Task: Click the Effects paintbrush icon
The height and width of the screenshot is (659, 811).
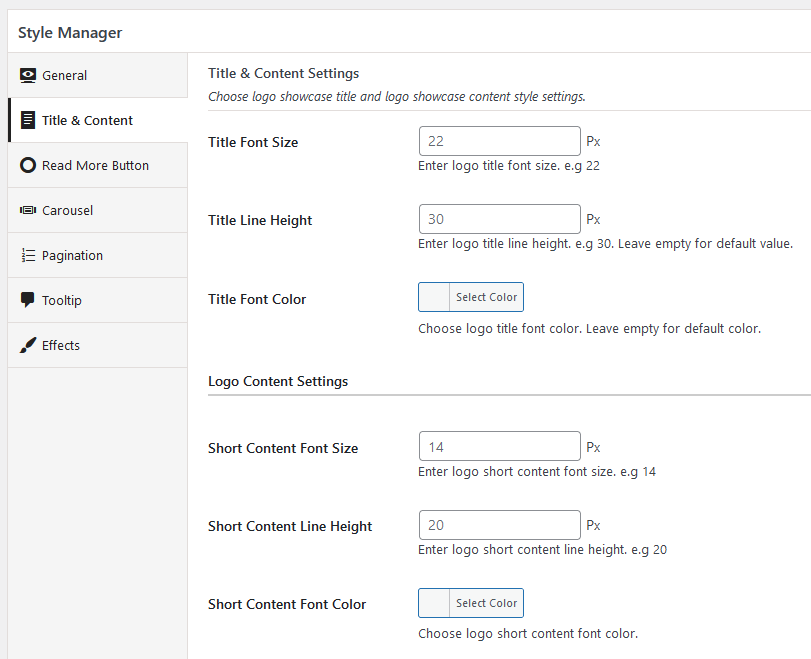Action: point(28,345)
